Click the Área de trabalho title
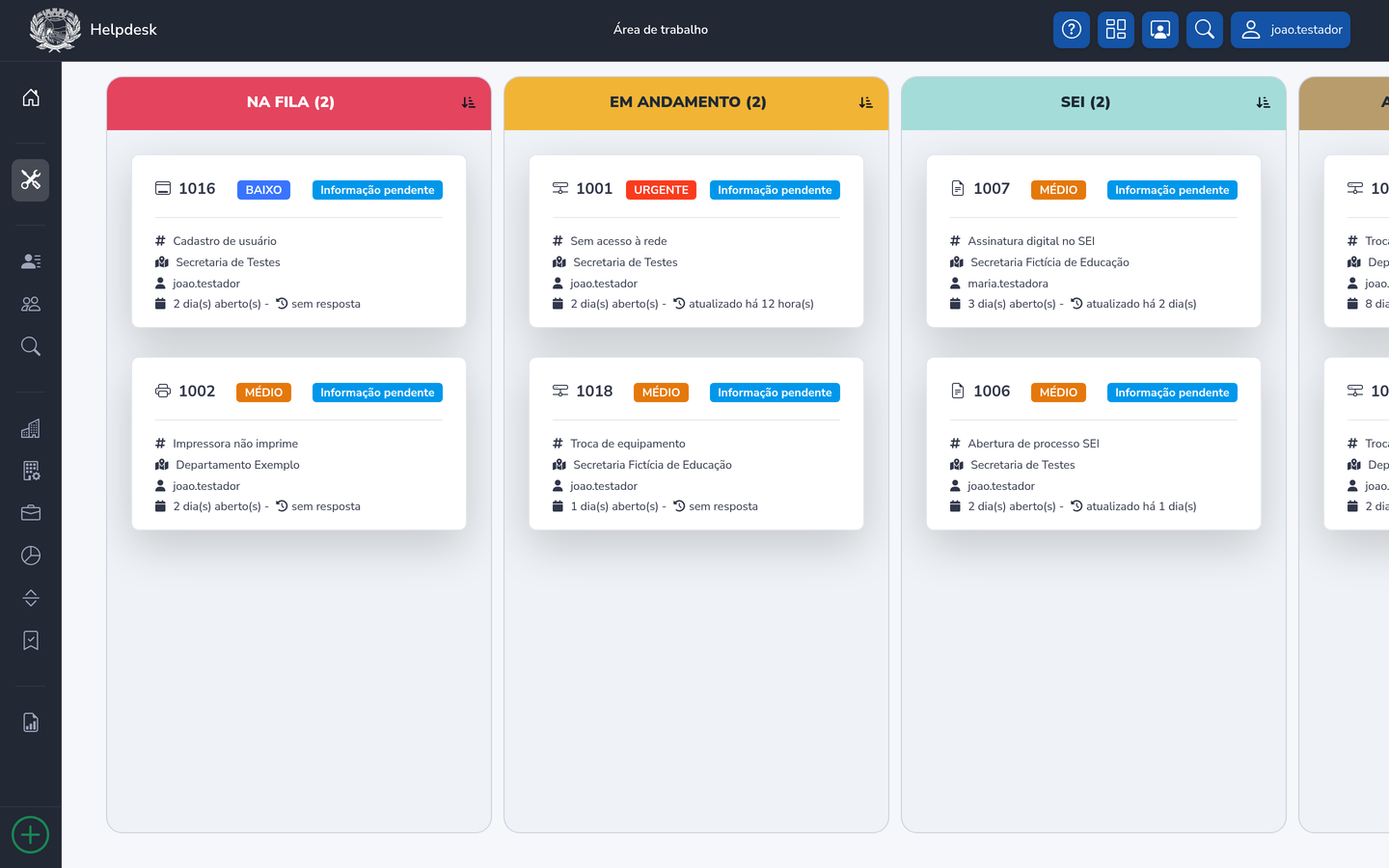This screenshot has height=868, width=1389. pyautogui.click(x=661, y=30)
